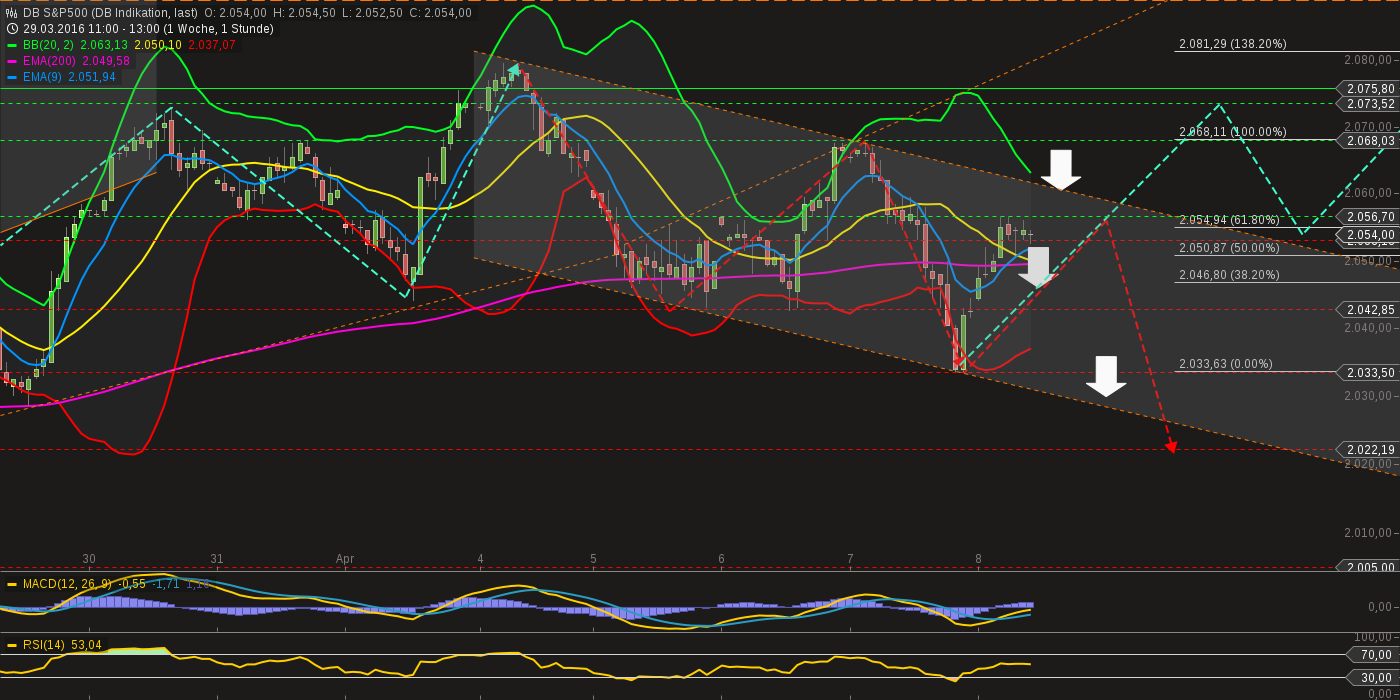Click the RSI scale label 100,00
The width and height of the screenshot is (1400, 700).
click(1373, 637)
